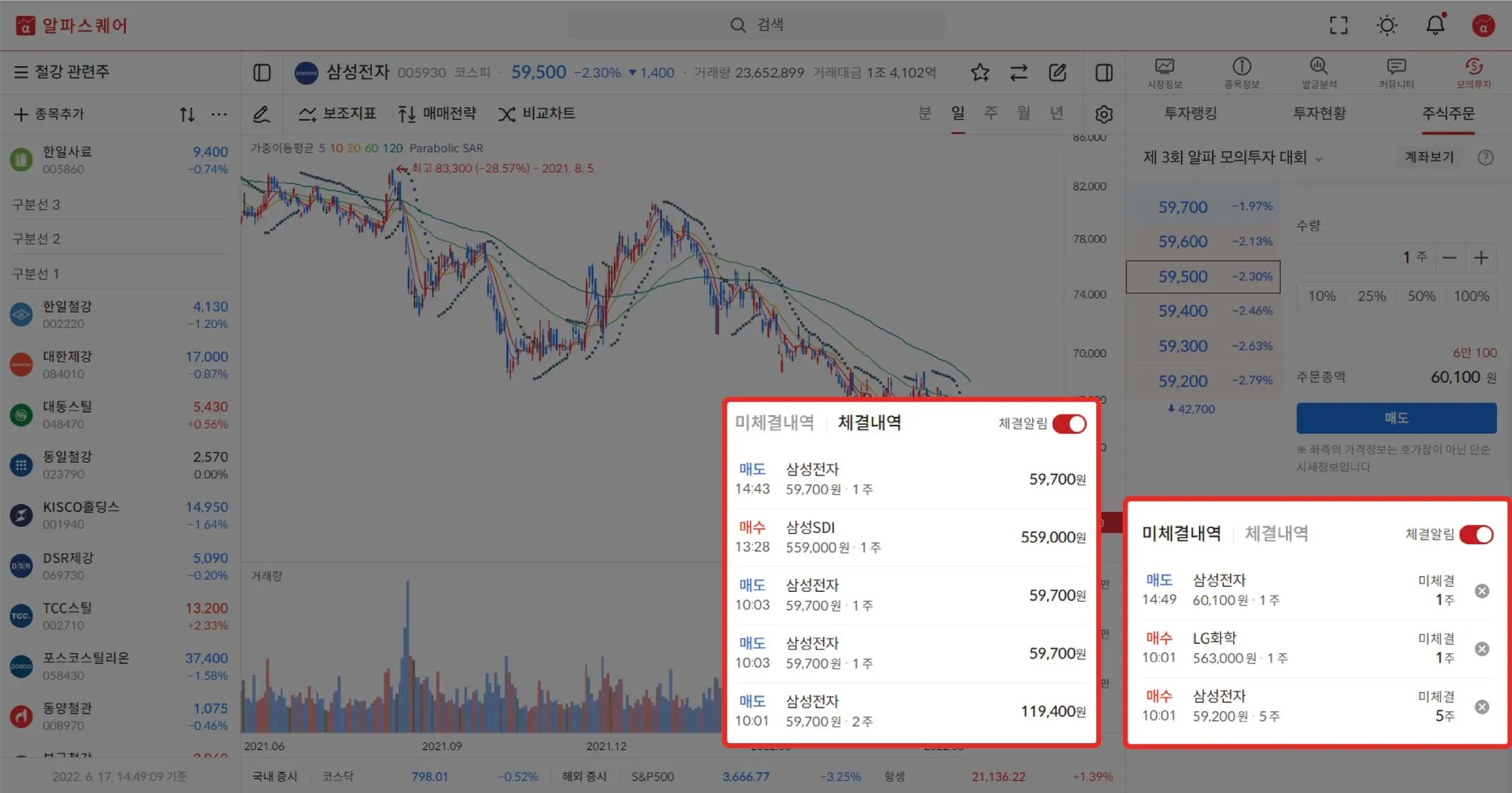Image resolution: width=1512 pixels, height=793 pixels.
Task: Select 한일철강 in the watchlist
Action: coord(119,314)
